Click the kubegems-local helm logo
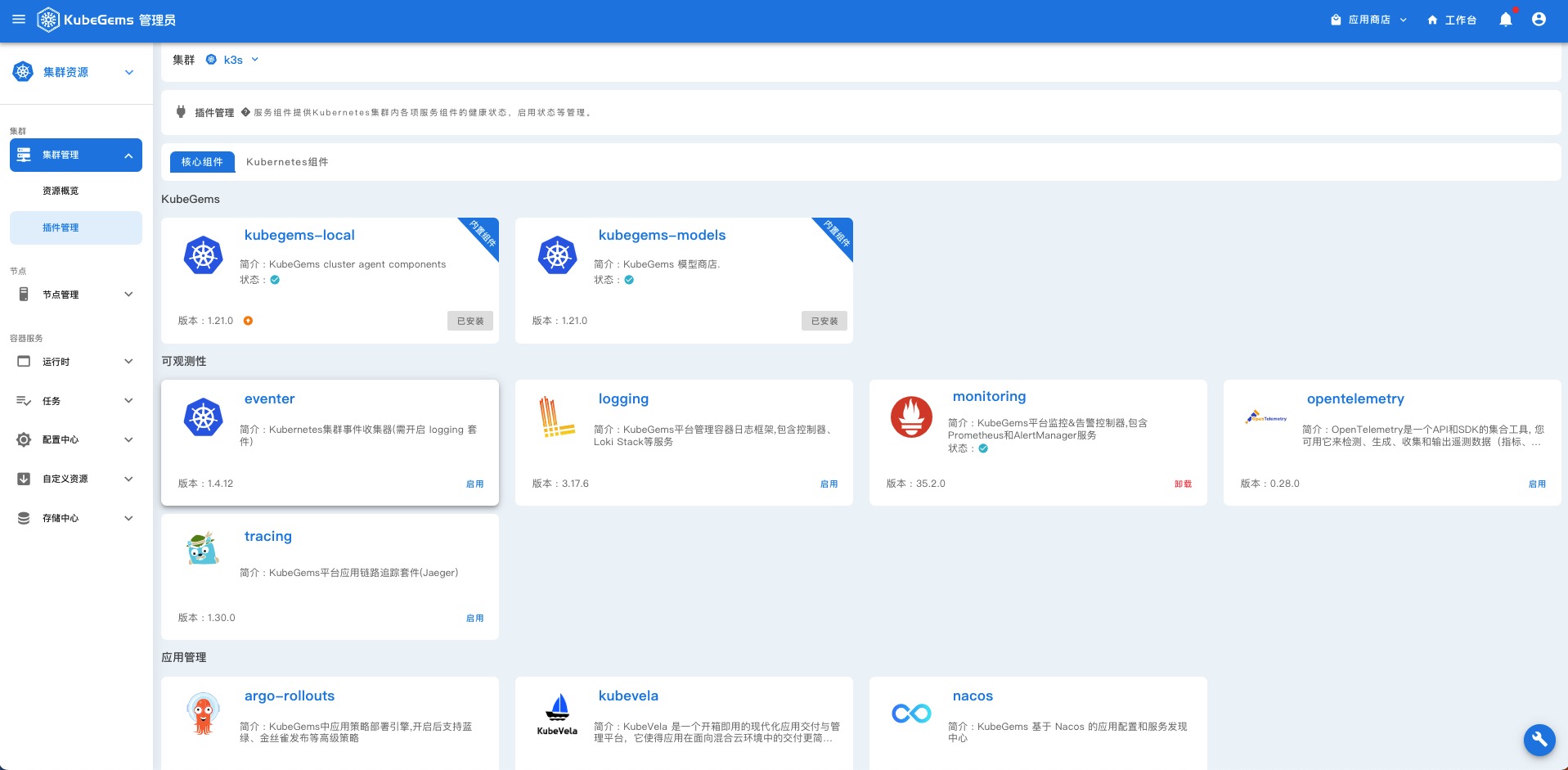 [203, 255]
